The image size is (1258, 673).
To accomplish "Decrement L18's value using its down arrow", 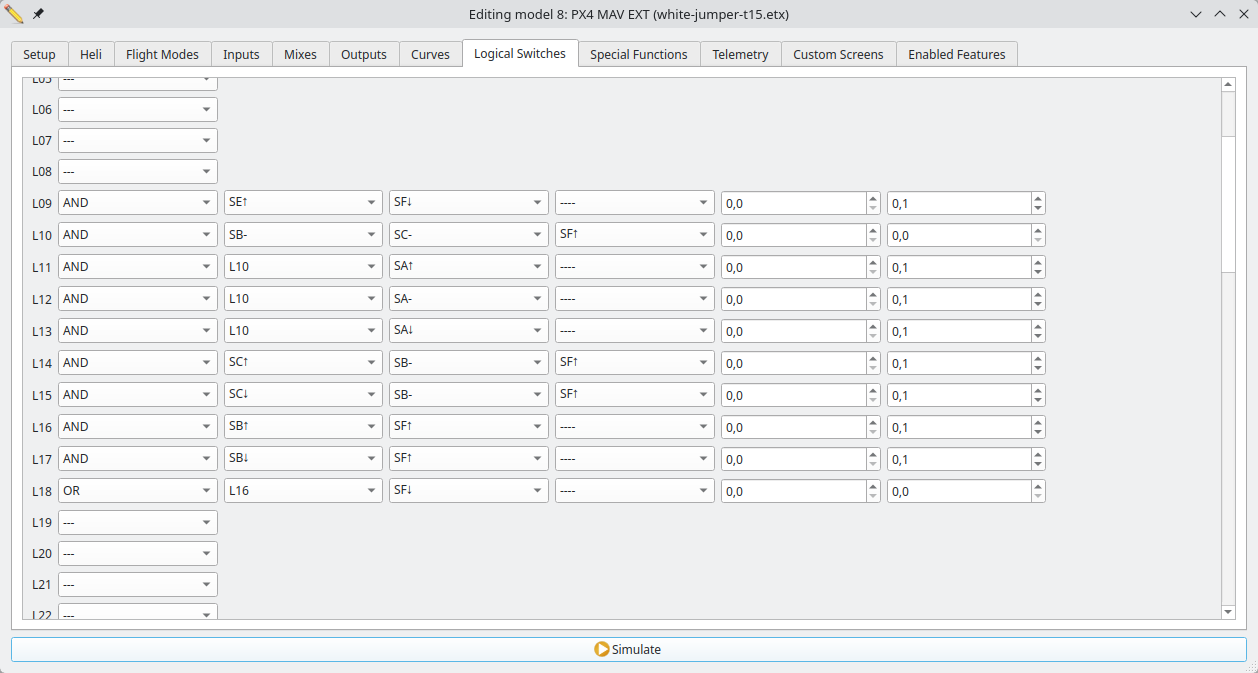I will [1038, 495].
